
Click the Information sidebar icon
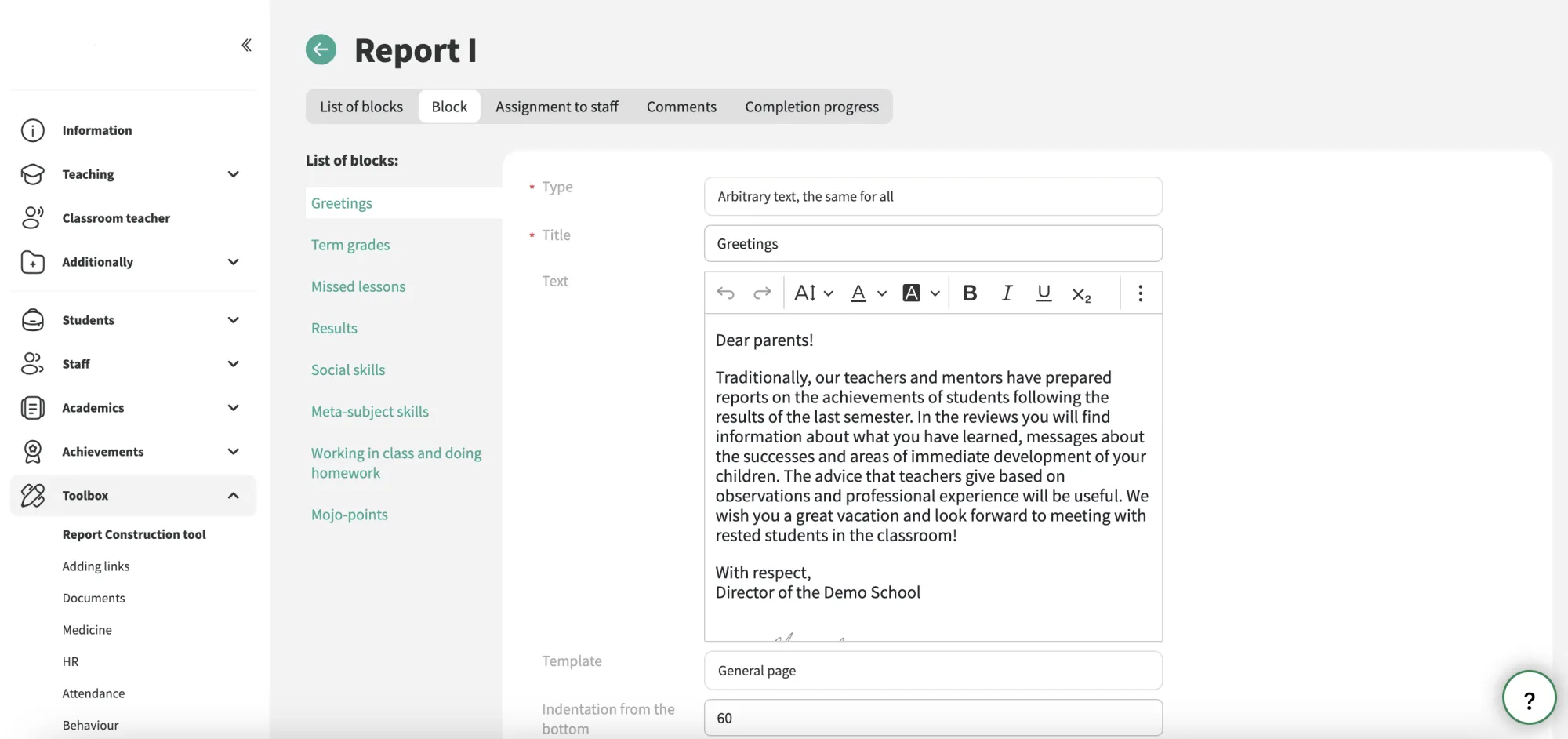coord(33,130)
